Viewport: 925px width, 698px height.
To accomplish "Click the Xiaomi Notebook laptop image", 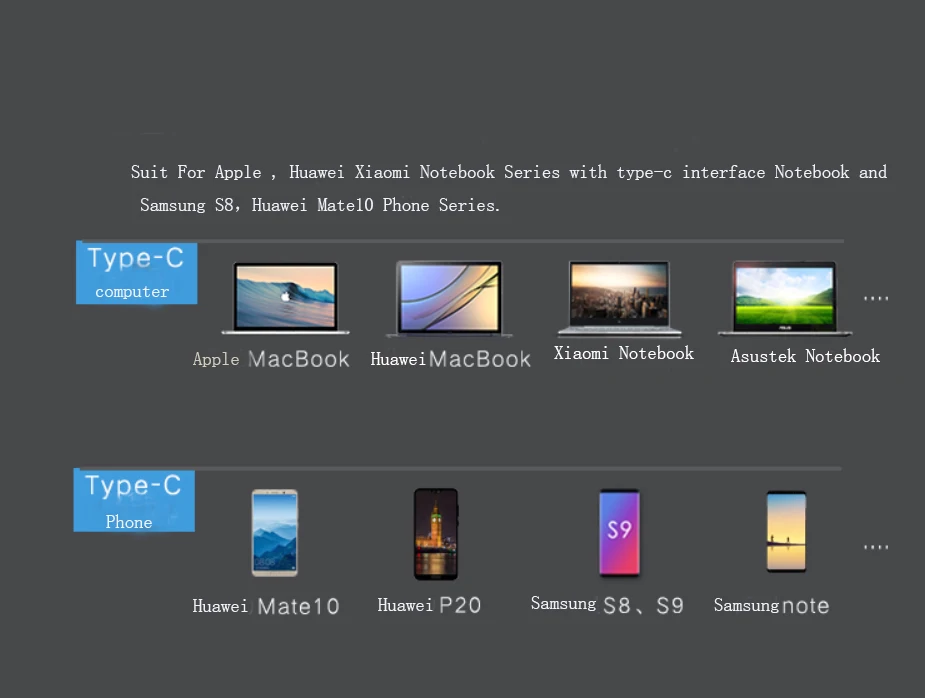I will coord(619,298).
